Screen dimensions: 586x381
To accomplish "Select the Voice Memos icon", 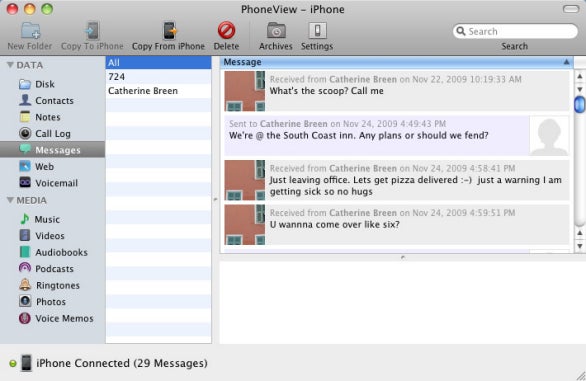I will tap(25, 318).
